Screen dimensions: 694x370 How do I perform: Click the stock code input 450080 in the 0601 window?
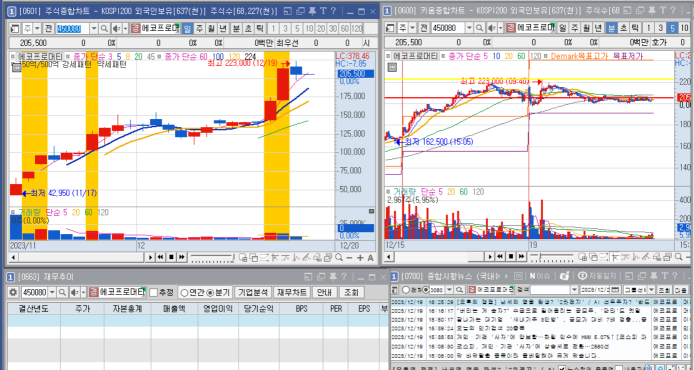[x=72, y=29]
